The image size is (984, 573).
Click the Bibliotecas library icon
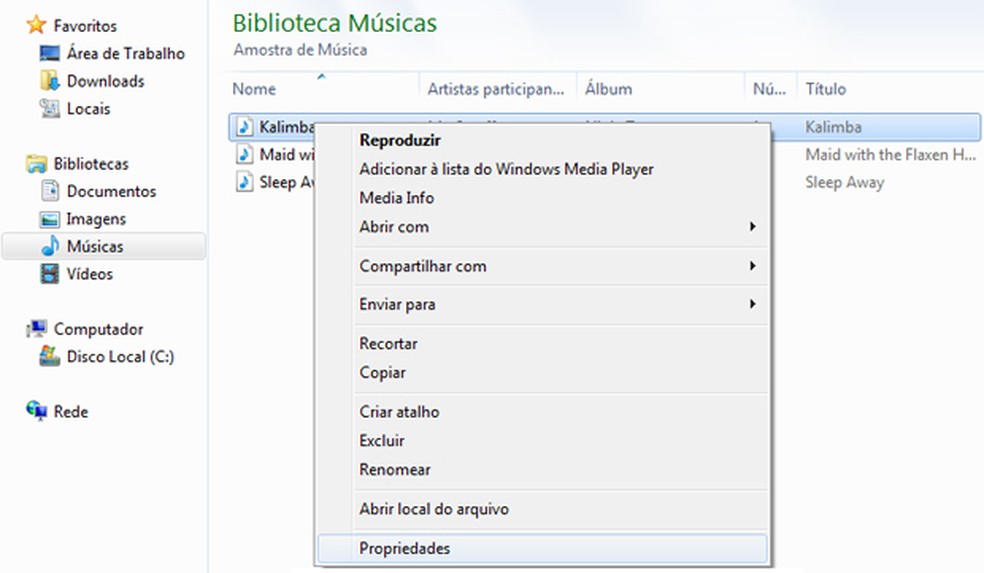36,164
